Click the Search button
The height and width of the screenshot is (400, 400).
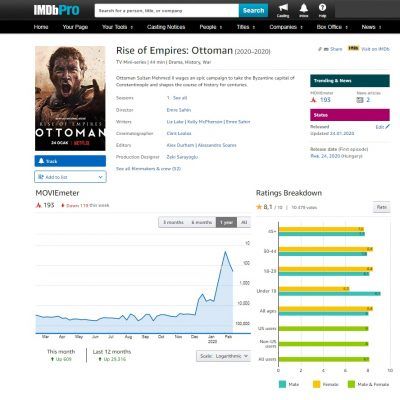click(253, 11)
